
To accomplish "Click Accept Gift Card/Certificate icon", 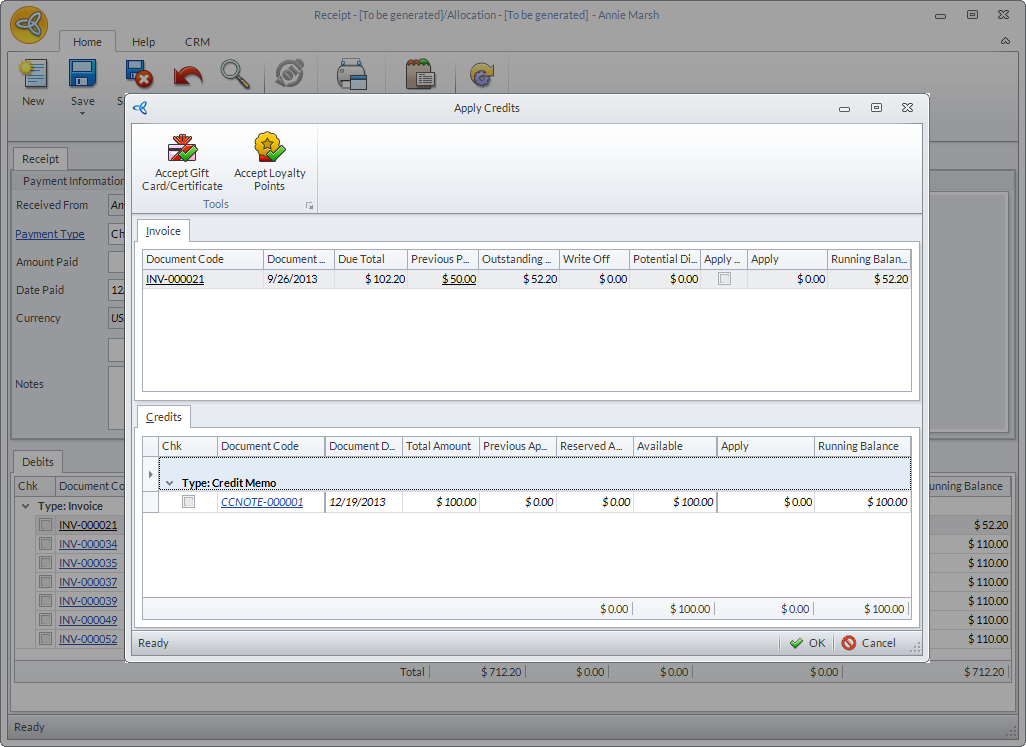I will 182,149.
